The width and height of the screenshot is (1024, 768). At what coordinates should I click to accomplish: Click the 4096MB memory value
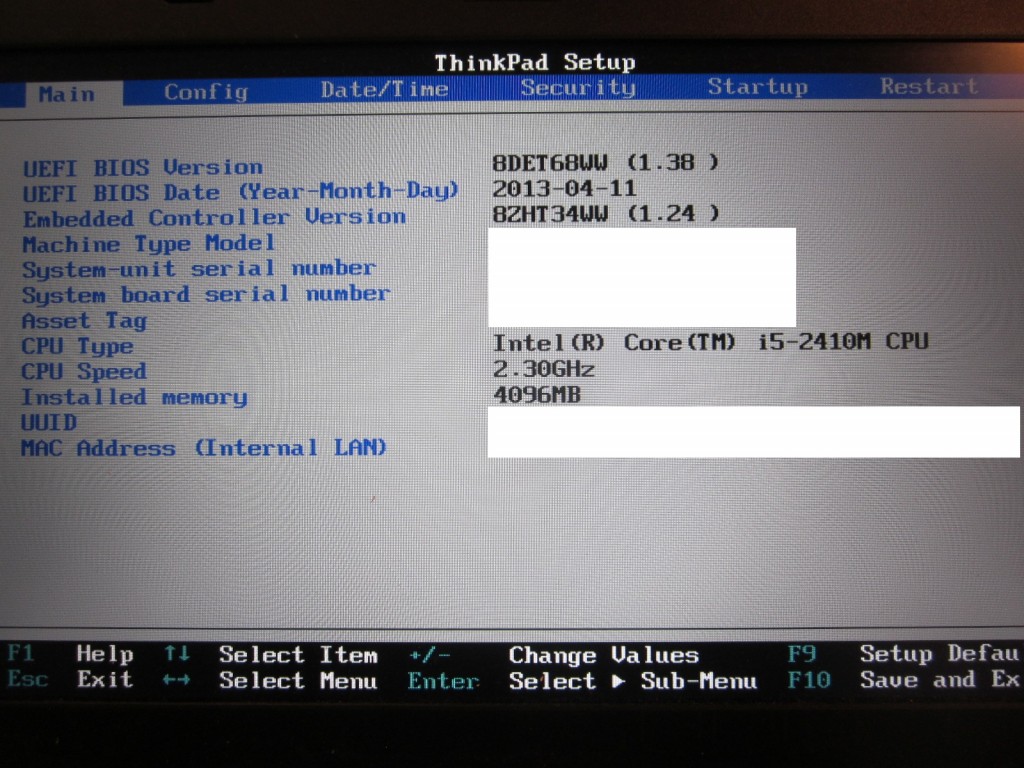pos(537,394)
